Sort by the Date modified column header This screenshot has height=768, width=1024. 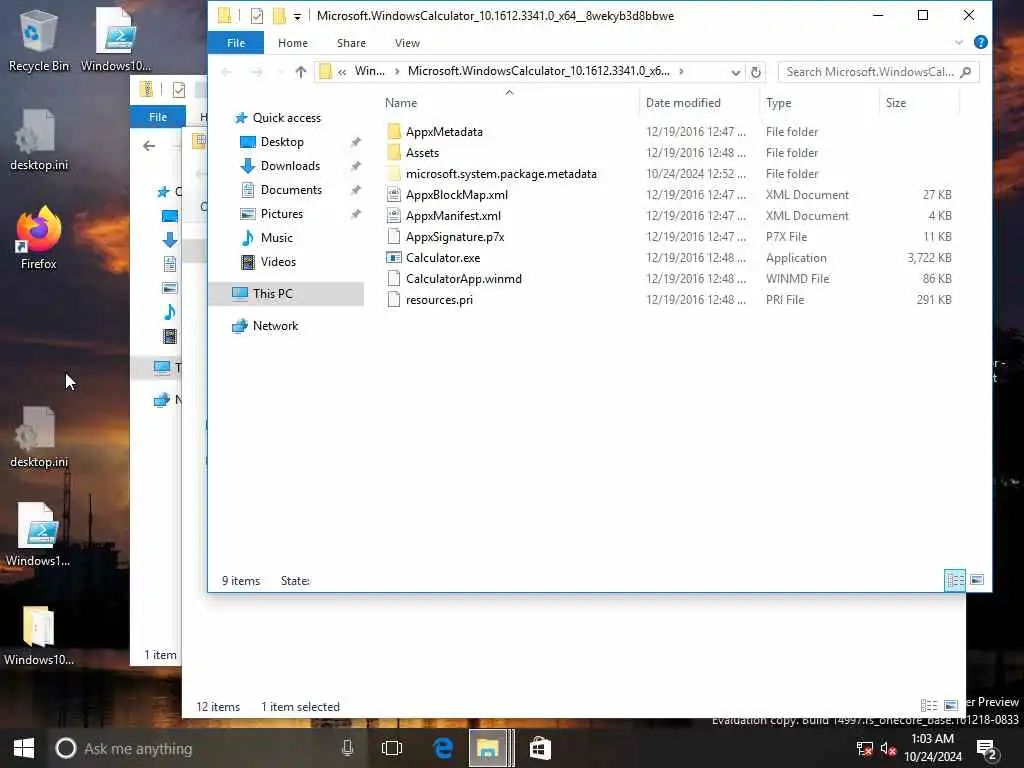pyautogui.click(x=683, y=103)
